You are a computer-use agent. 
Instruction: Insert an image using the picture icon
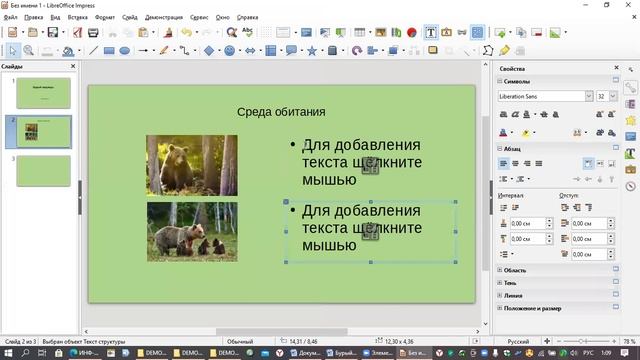pos(380,32)
